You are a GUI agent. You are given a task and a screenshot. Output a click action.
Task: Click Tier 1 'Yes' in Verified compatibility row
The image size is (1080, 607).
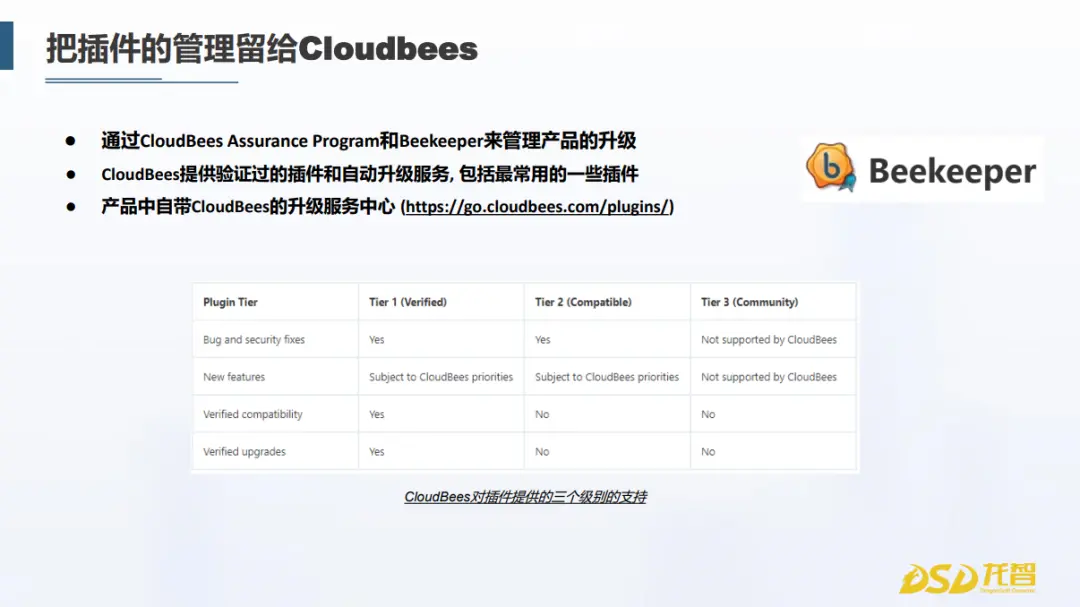[377, 414]
